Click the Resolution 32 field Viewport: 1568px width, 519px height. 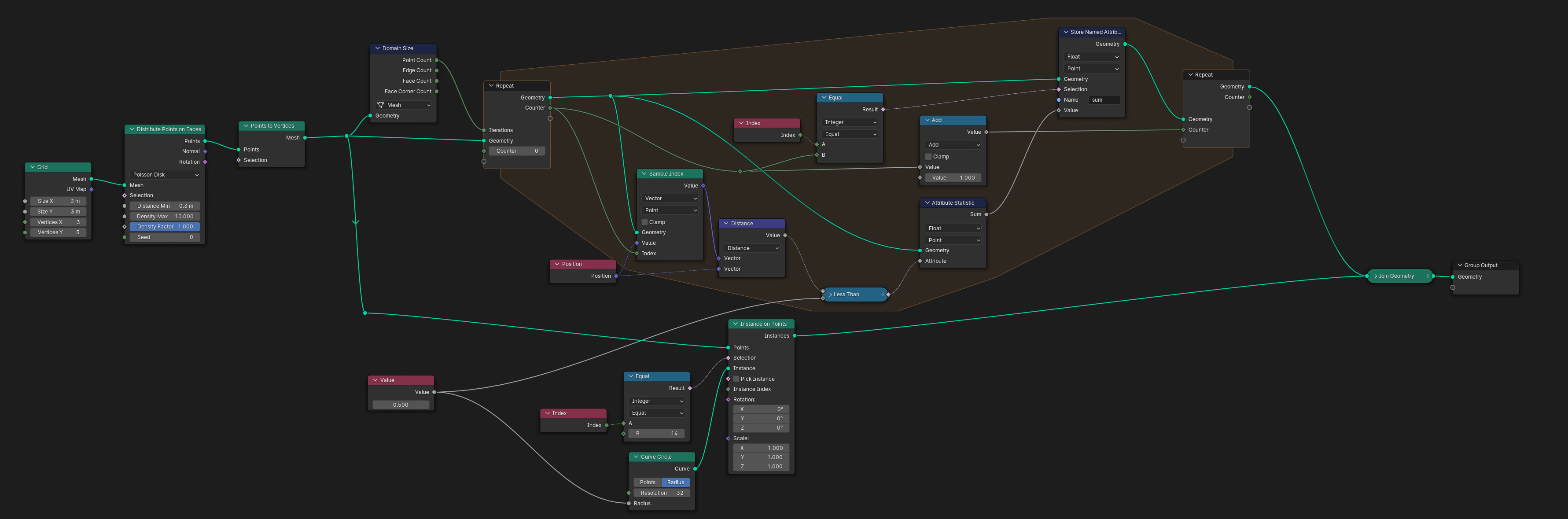coord(662,493)
